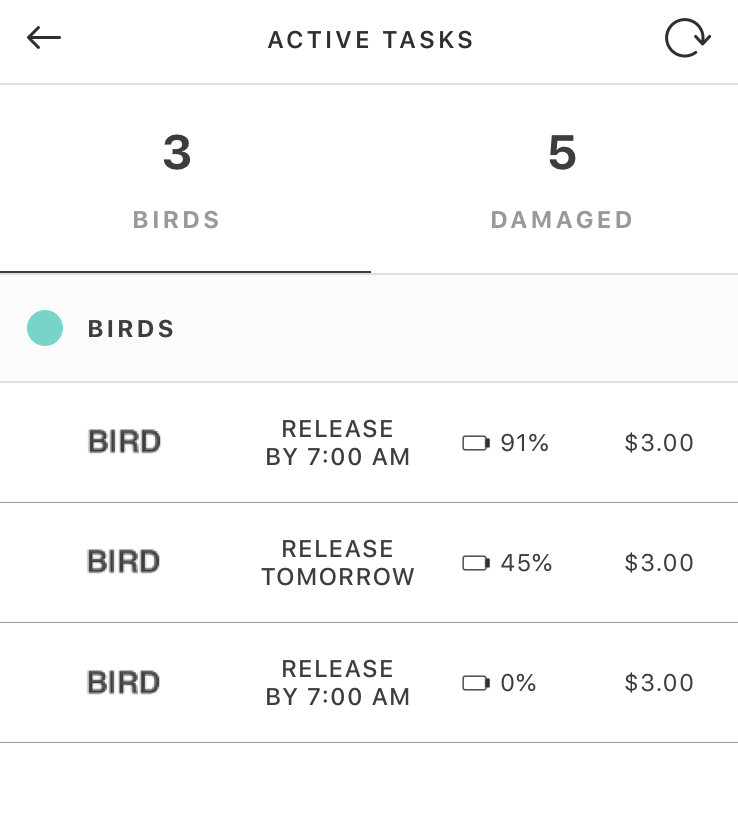738x833 pixels.
Task: Switch to the Birds tab with count 3
Action: click(x=177, y=180)
